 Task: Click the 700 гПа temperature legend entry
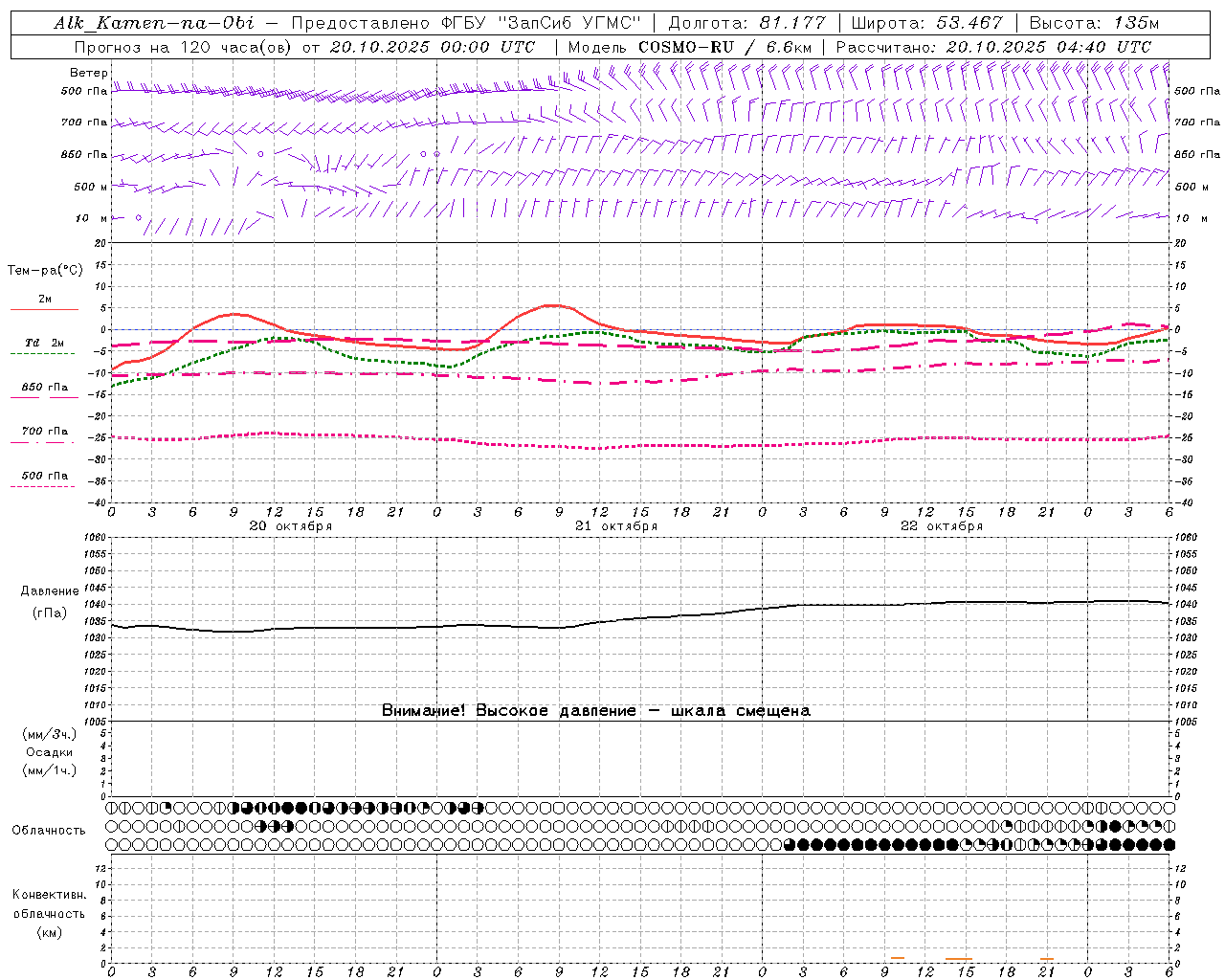pos(45,432)
